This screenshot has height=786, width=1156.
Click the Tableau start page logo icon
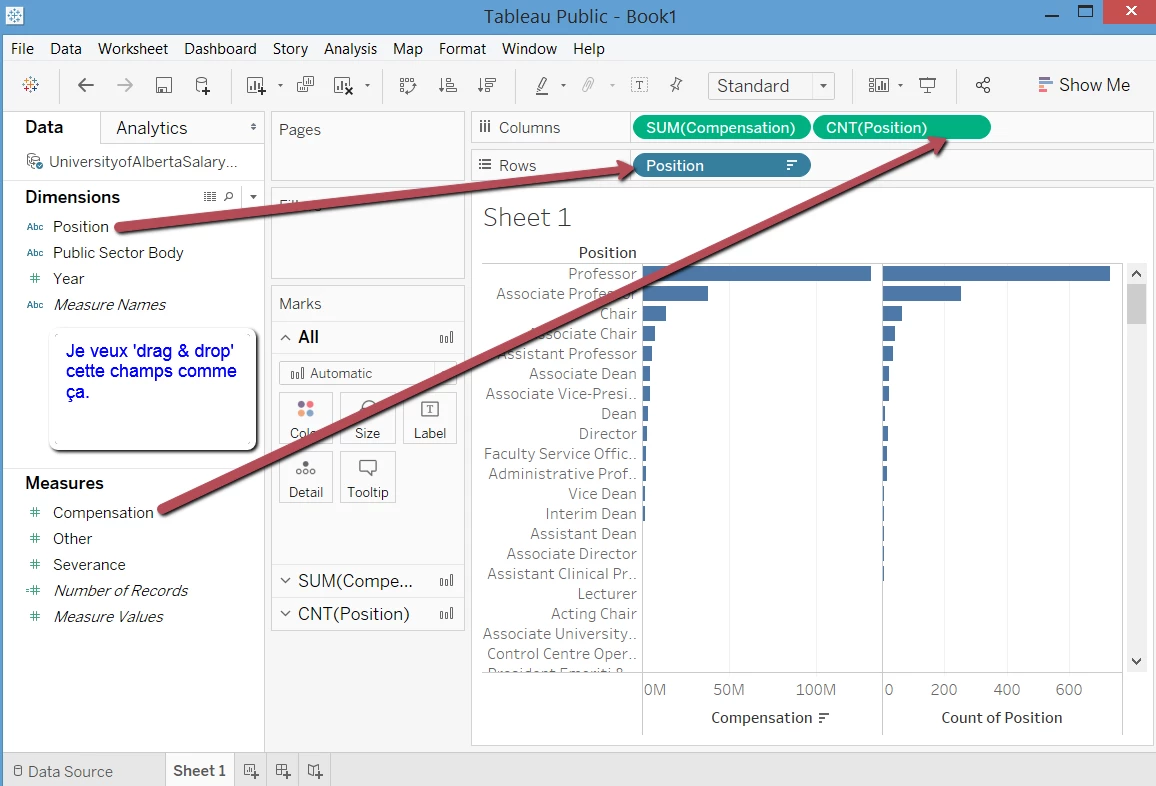(x=30, y=85)
